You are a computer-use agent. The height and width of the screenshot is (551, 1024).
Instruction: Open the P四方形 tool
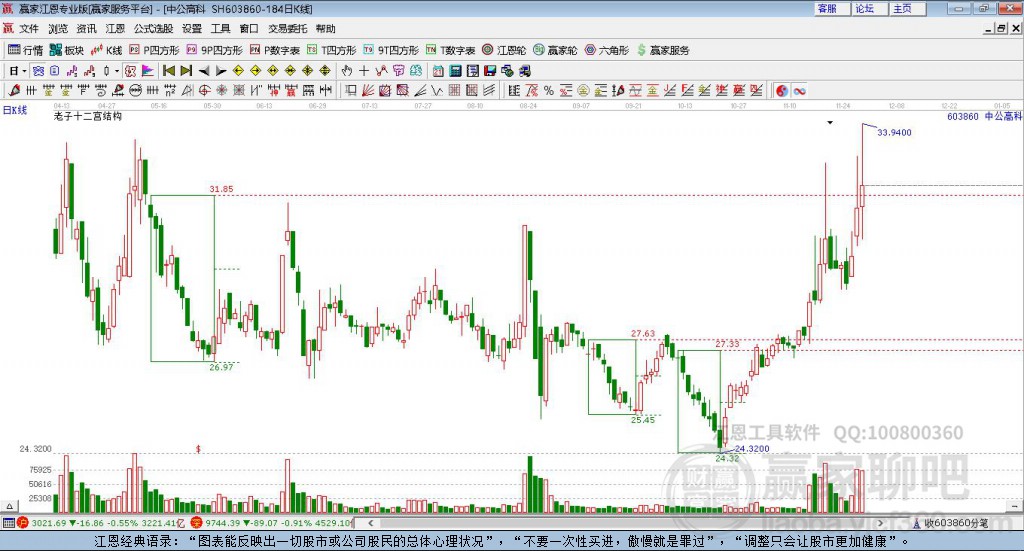(154, 50)
